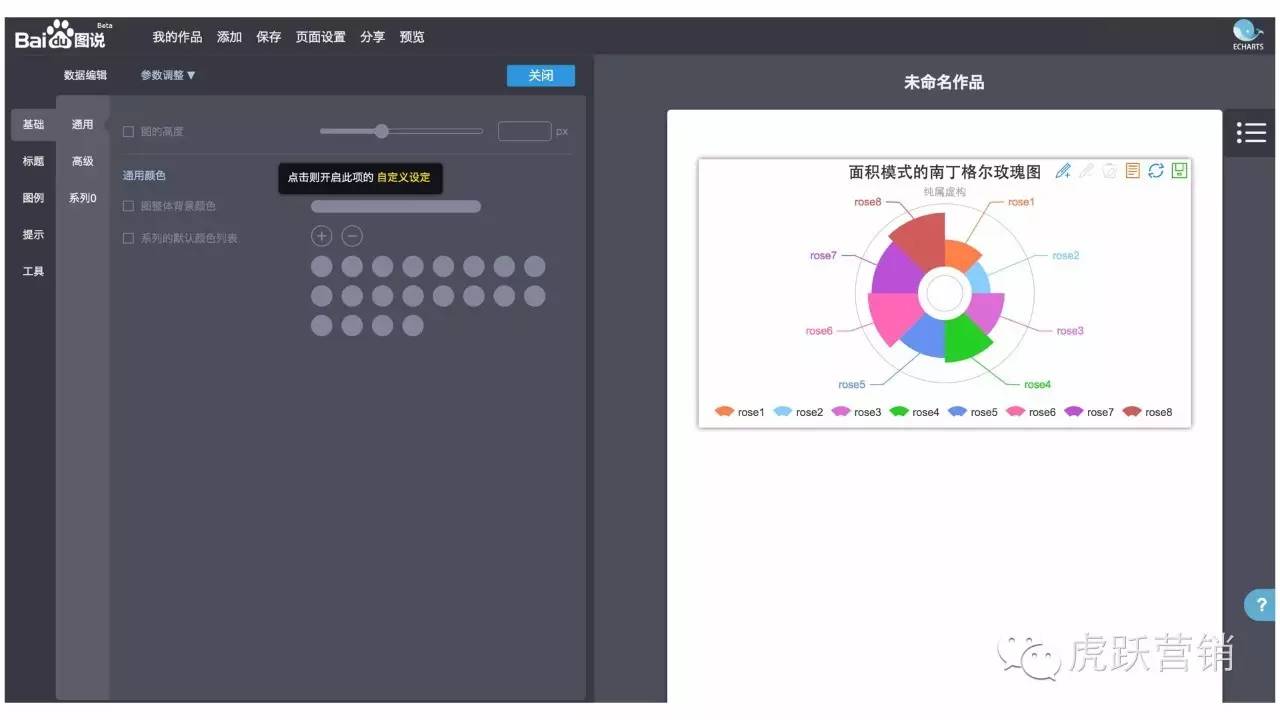This screenshot has width=1280, height=720.
Task: Open 页面设置 menu
Action: coord(320,37)
